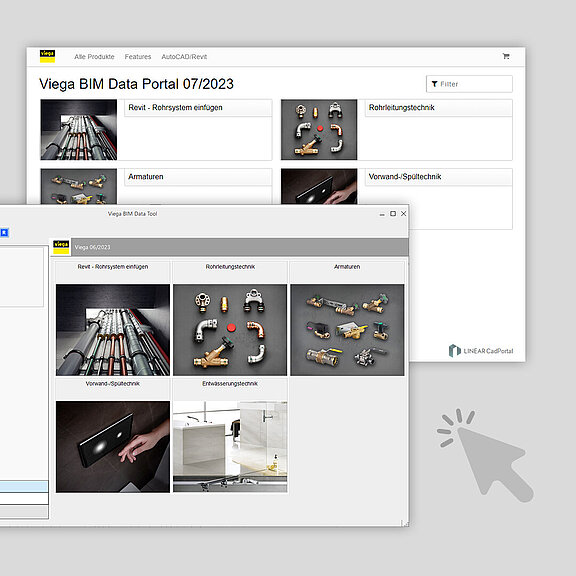Image resolution: width=576 pixels, height=576 pixels.
Task: Click the fittings thumbnail in the portal
Action: pyautogui.click(x=319, y=130)
